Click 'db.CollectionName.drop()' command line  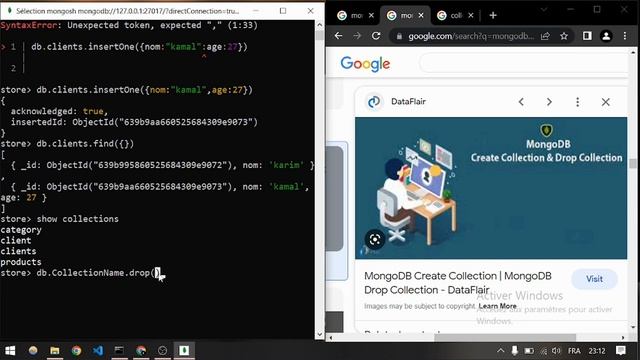(99, 273)
